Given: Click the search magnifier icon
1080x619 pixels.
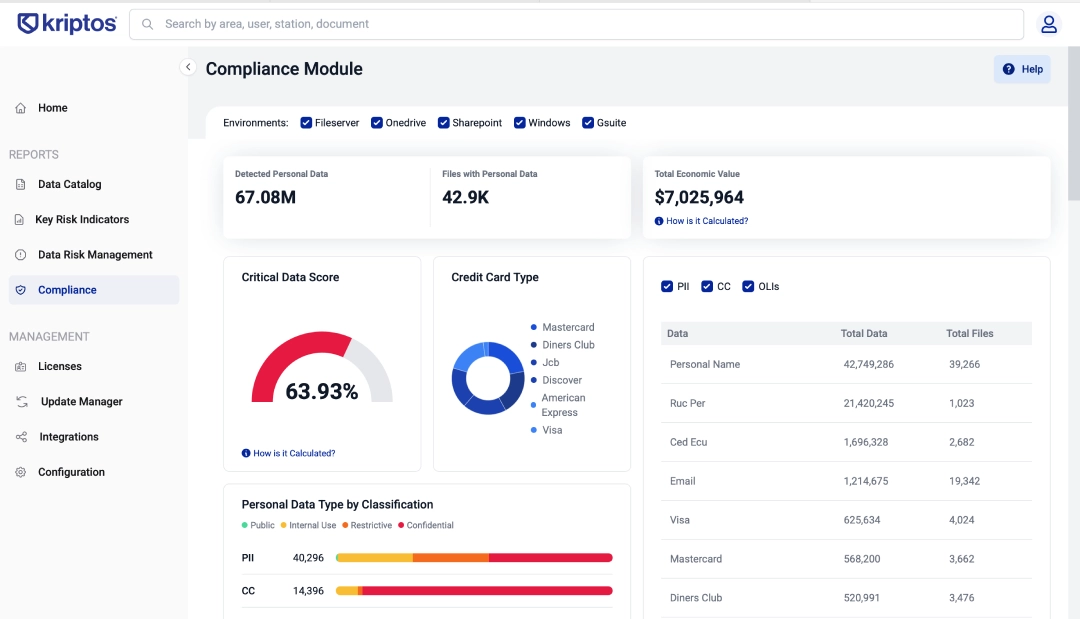Looking at the screenshot, I should point(147,23).
